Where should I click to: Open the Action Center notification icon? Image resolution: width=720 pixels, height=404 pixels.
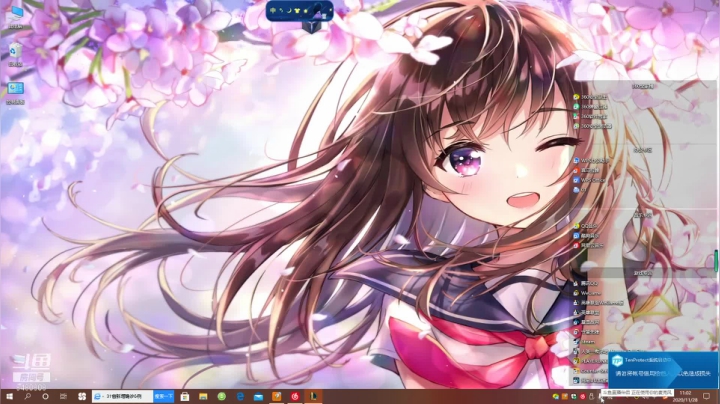[707, 396]
